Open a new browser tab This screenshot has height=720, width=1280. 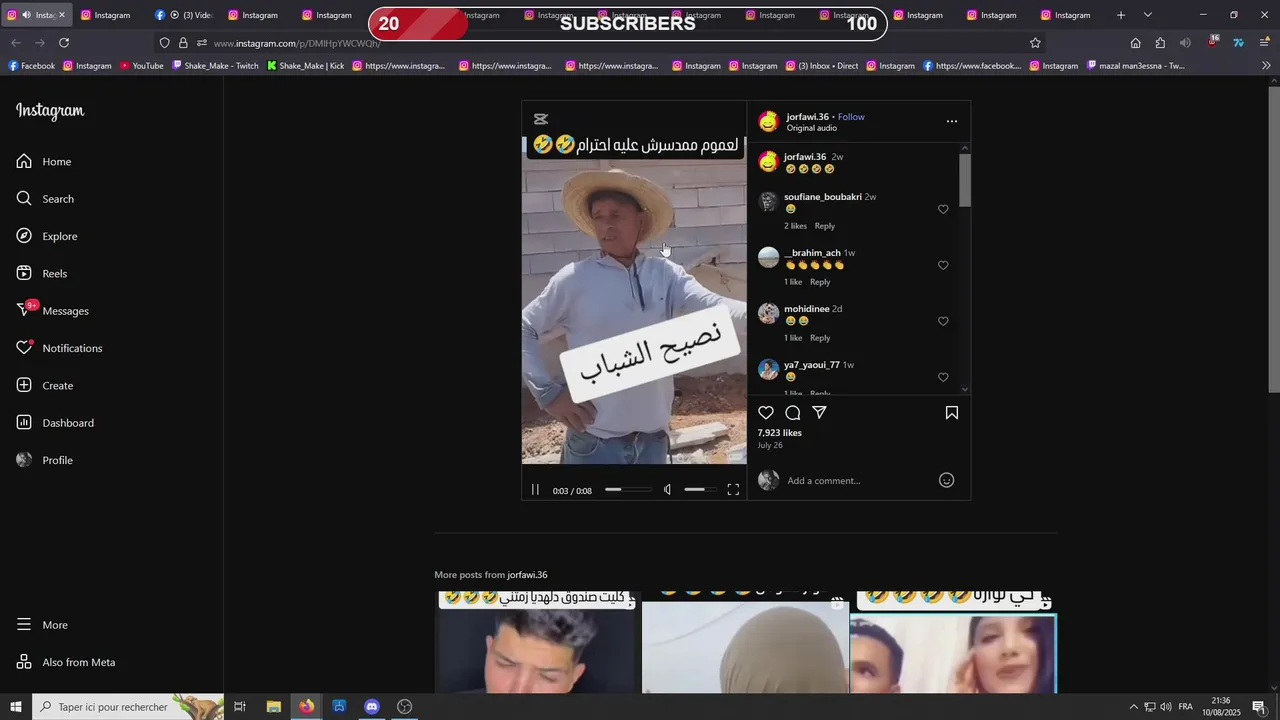pyautogui.click(x=1121, y=15)
